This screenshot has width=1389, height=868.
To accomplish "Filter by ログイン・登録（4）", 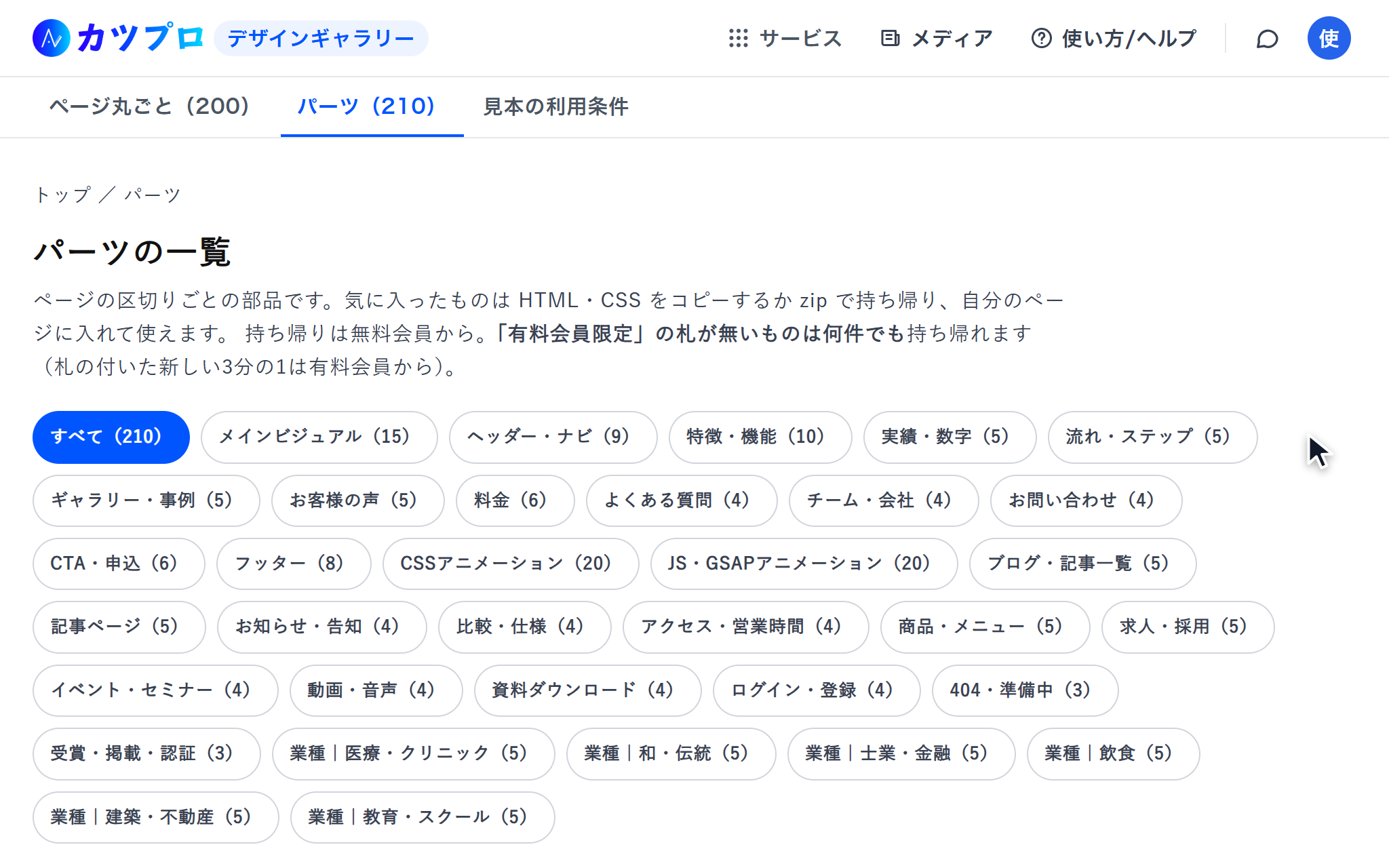I will tap(817, 690).
